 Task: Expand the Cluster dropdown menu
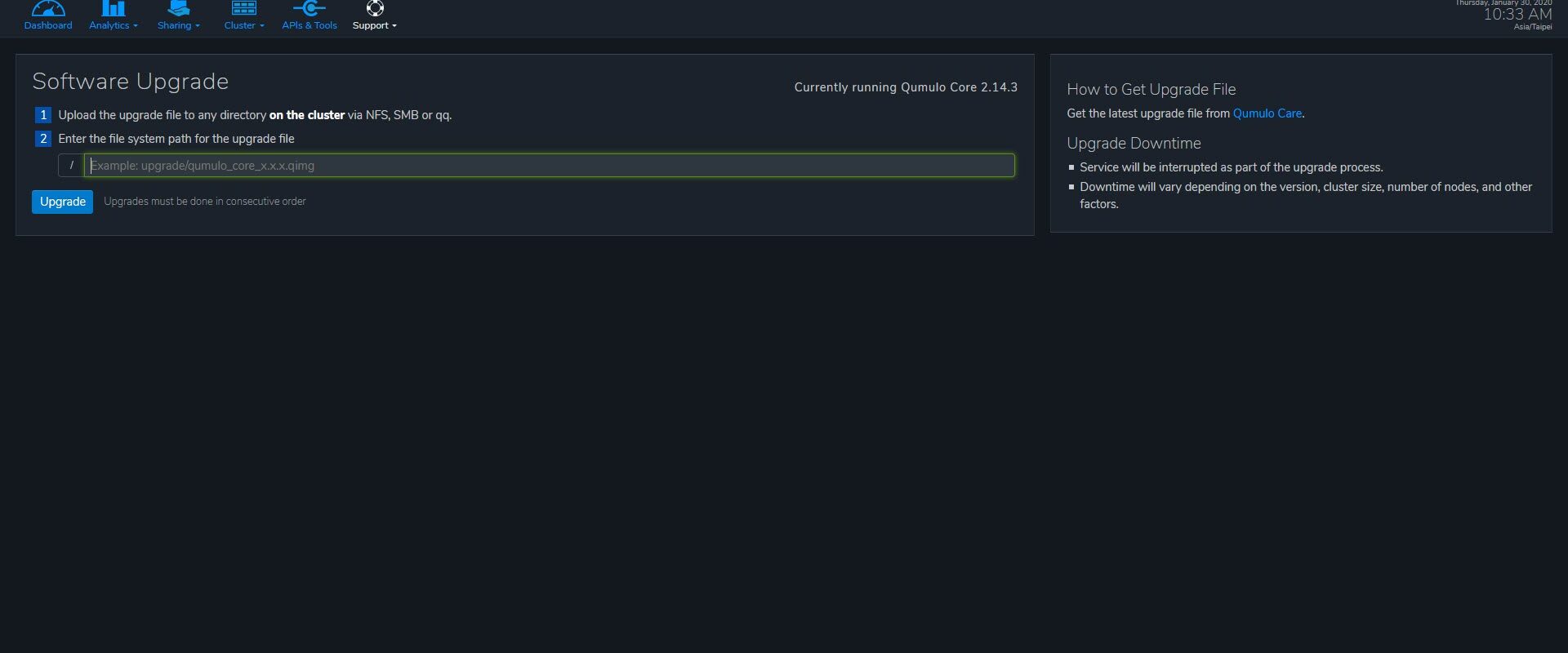pyautogui.click(x=244, y=25)
